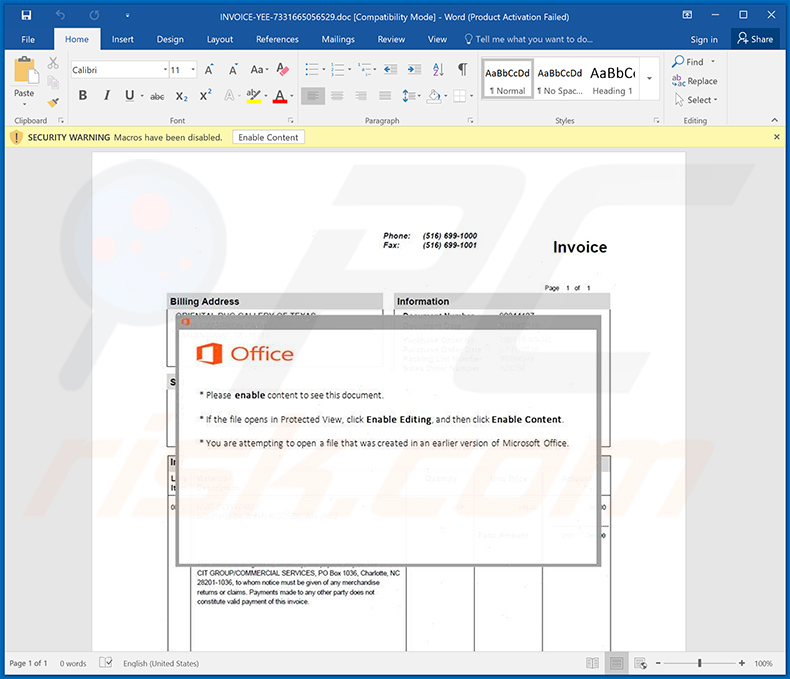The width and height of the screenshot is (790, 679).
Task: Cut selection with the scissors icon
Action: [53, 62]
